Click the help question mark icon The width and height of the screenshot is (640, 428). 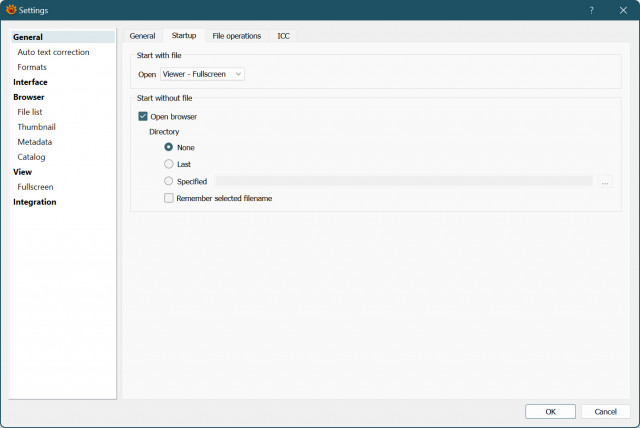click(x=591, y=10)
